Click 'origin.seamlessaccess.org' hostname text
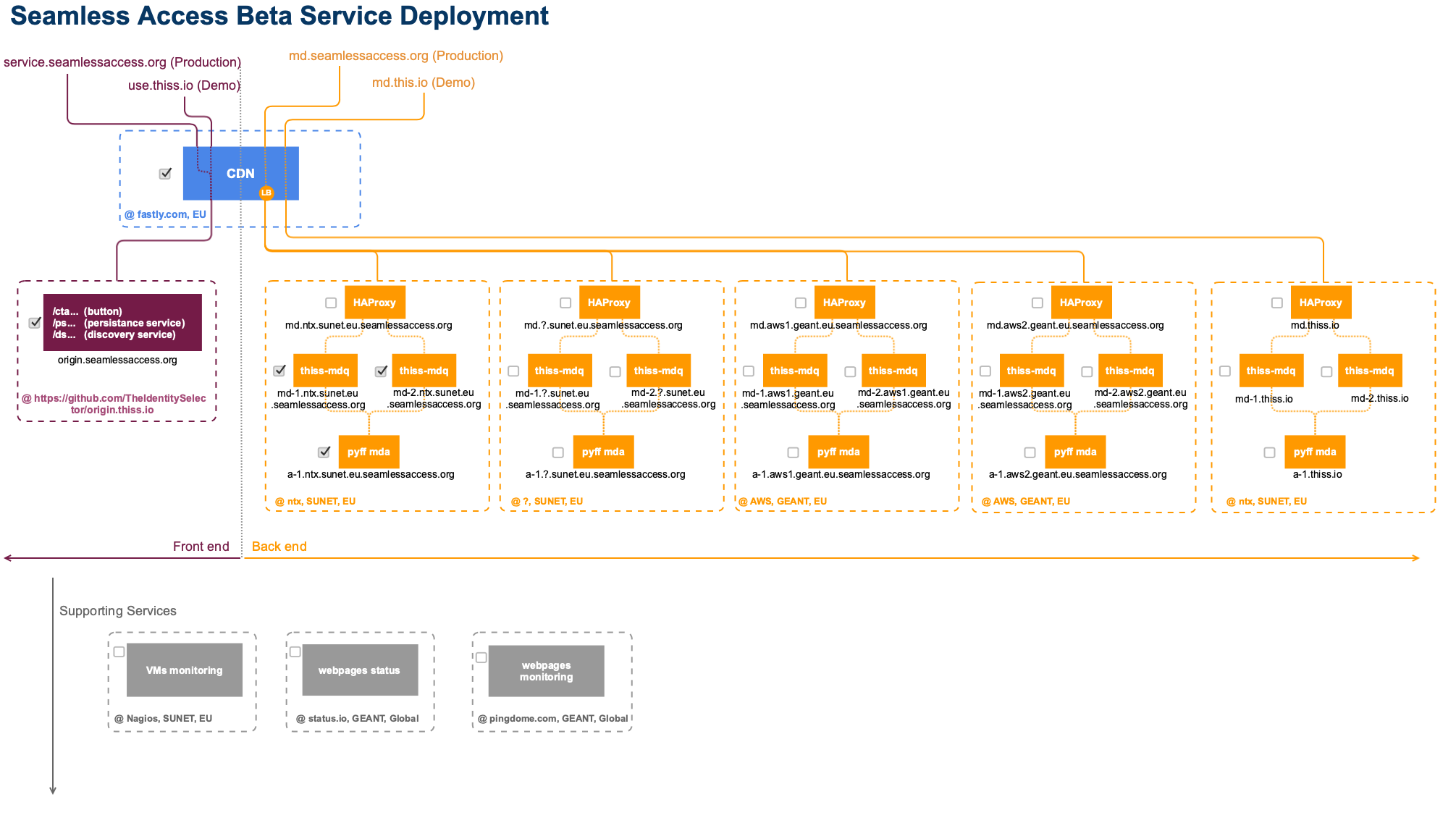The image size is (1456, 831). [x=117, y=360]
